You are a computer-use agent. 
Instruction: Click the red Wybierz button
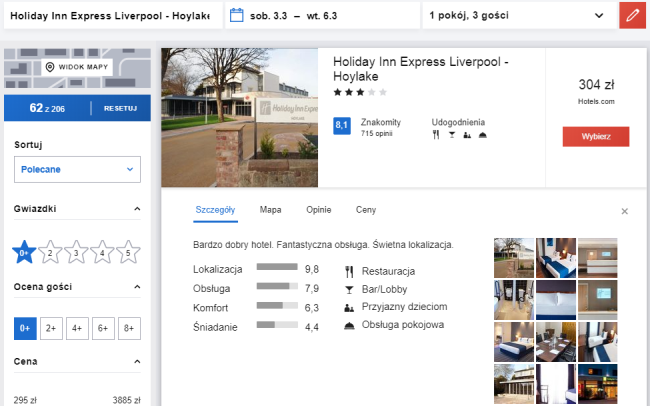(595, 136)
